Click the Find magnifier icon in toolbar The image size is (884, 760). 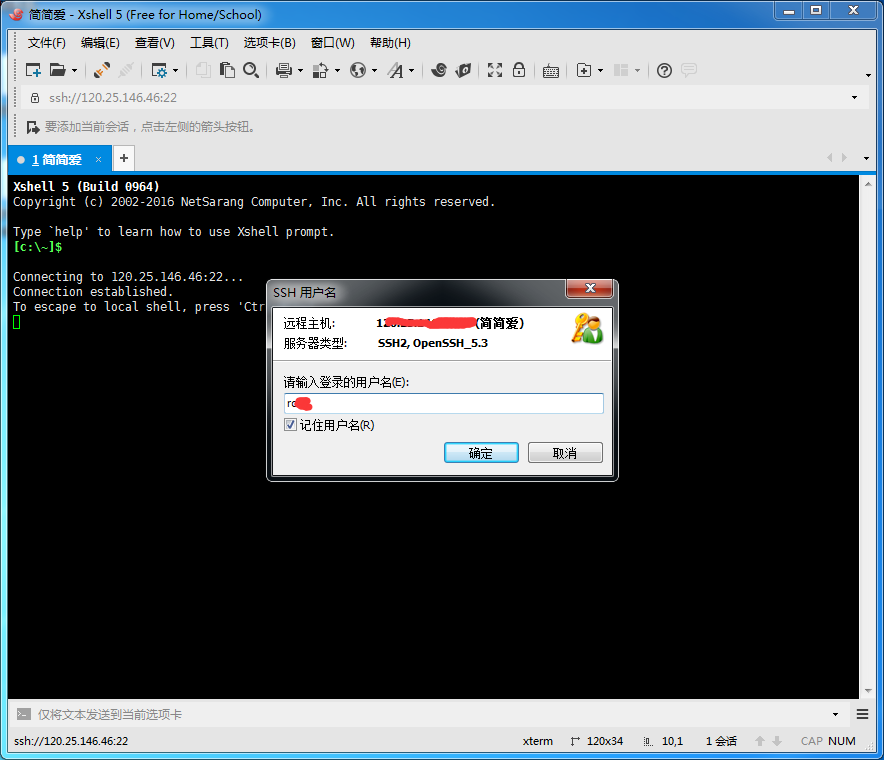[x=251, y=70]
